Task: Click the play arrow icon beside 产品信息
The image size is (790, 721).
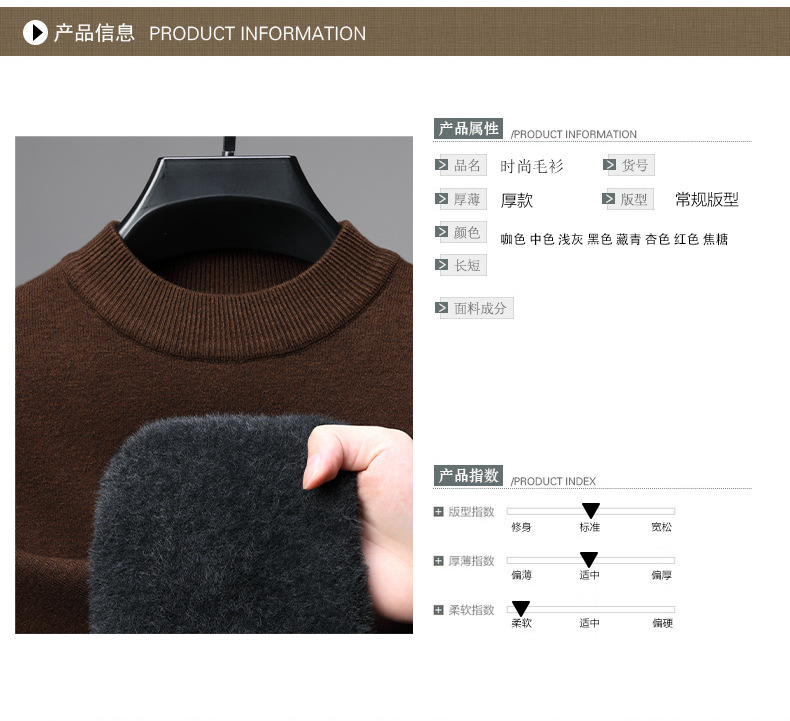Action: (x=35, y=33)
